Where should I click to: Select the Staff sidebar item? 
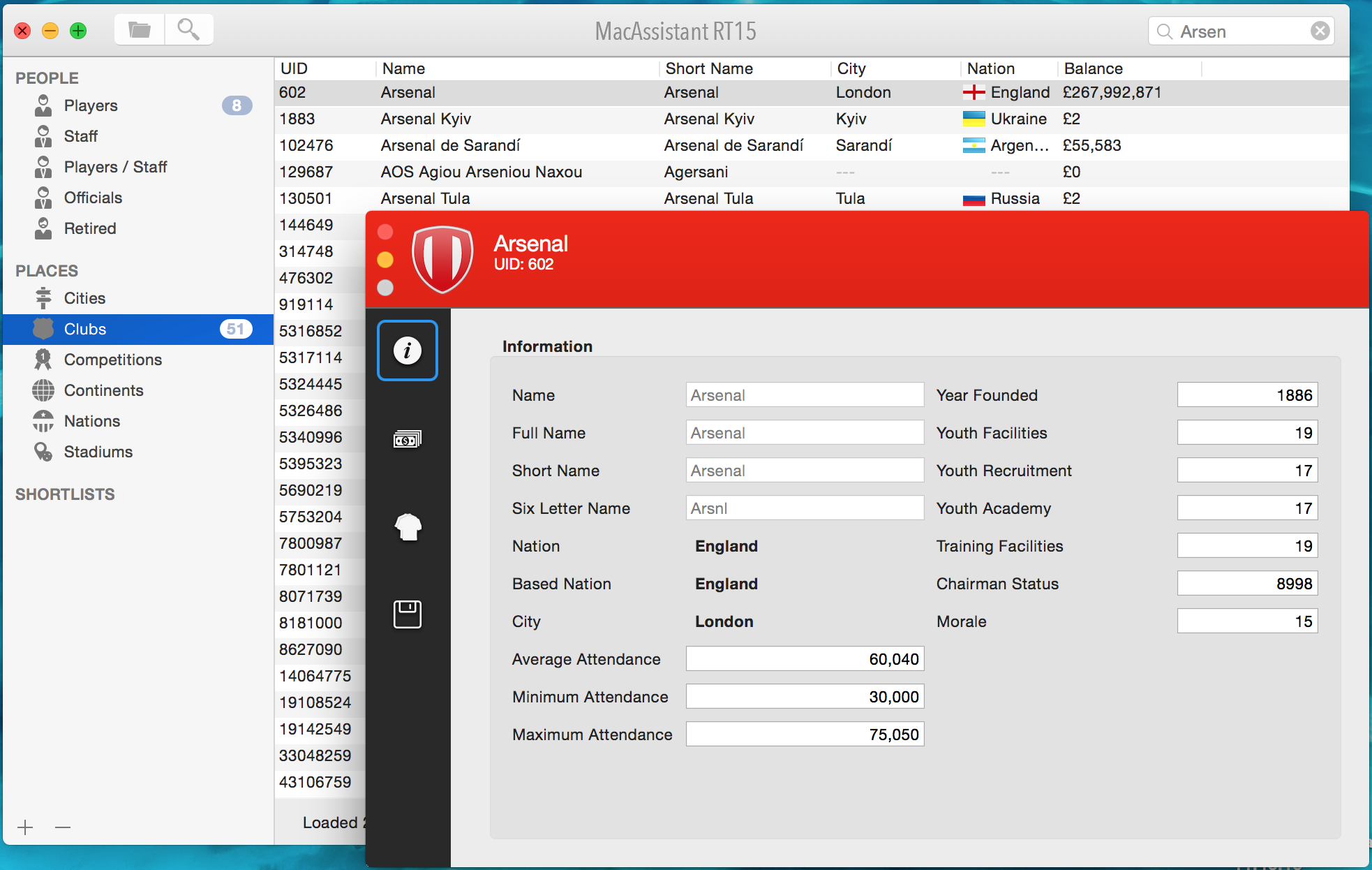(140, 136)
